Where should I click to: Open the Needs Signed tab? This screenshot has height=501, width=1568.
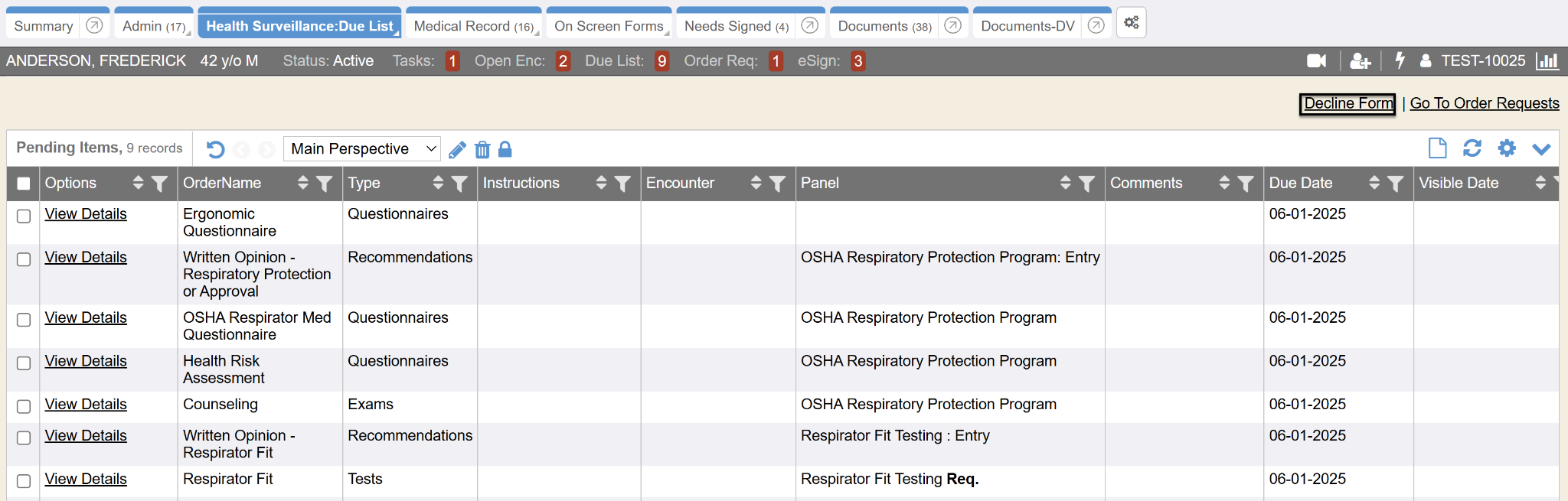coord(735,26)
